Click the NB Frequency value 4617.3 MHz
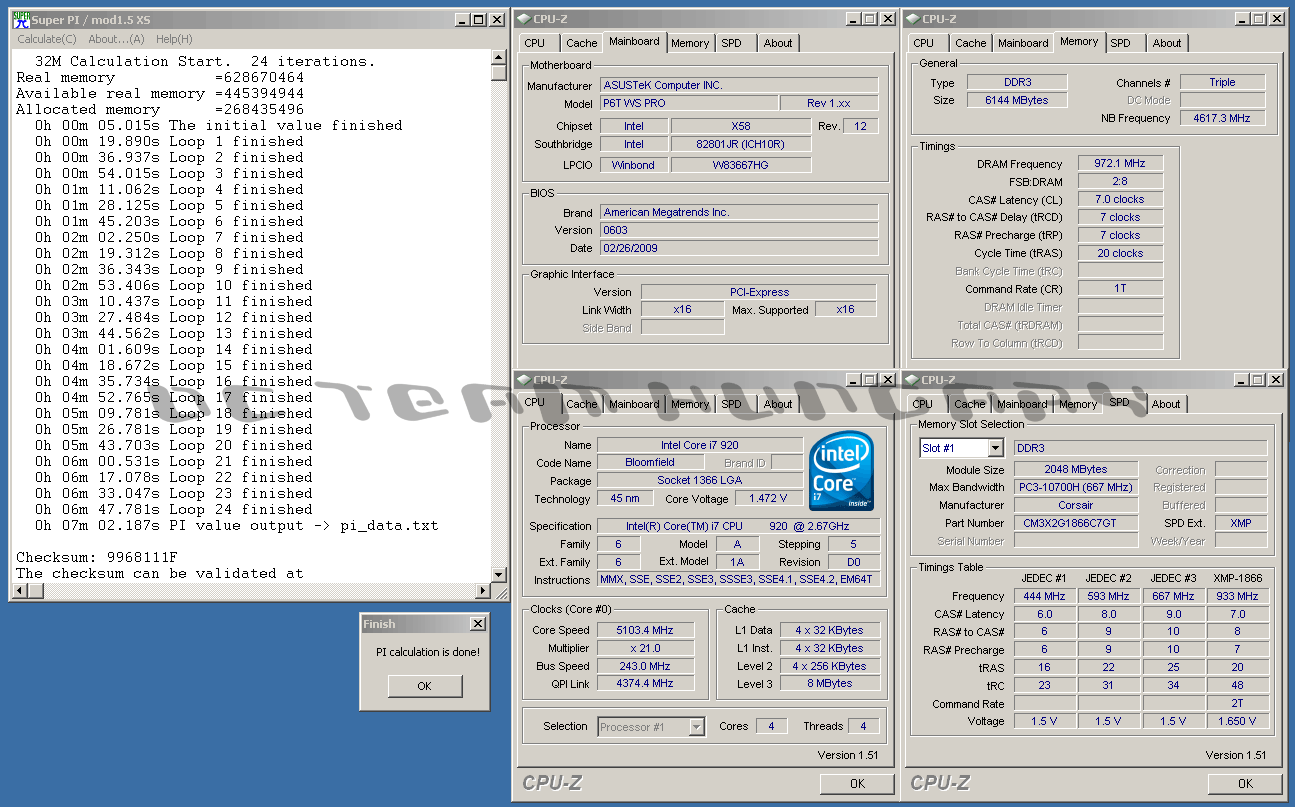Screen dimensions: 1295x807 point(1222,118)
